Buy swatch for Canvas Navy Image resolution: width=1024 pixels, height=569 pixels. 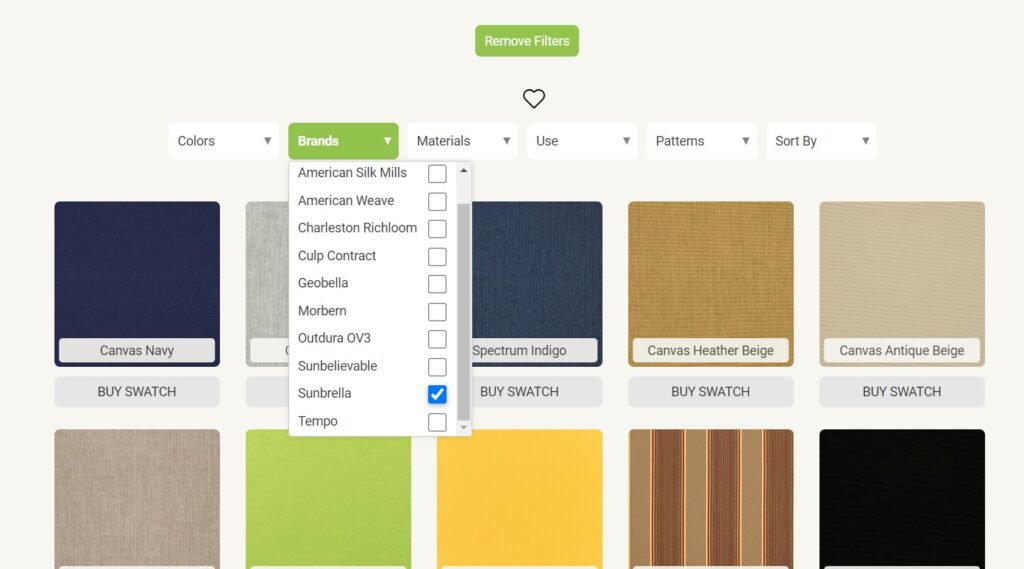tap(137, 392)
